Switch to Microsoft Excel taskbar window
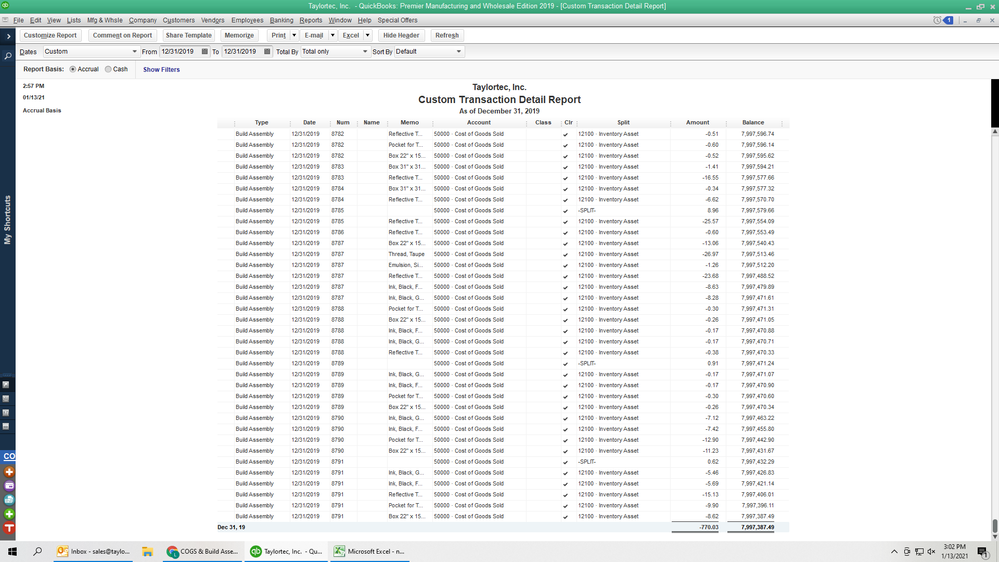The width and height of the screenshot is (999, 562). [369, 552]
